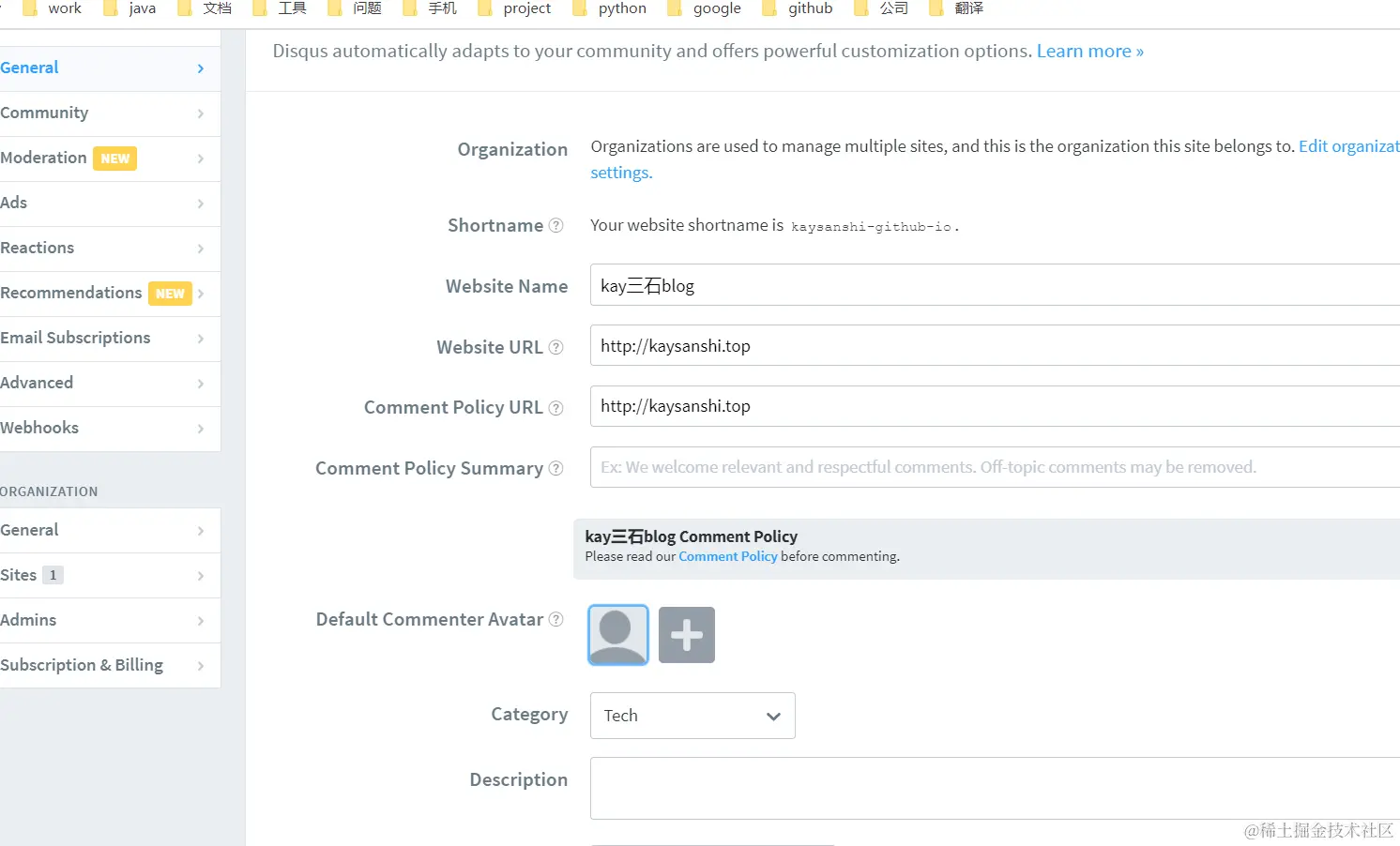Open the github bookmarks folder

tap(799, 8)
